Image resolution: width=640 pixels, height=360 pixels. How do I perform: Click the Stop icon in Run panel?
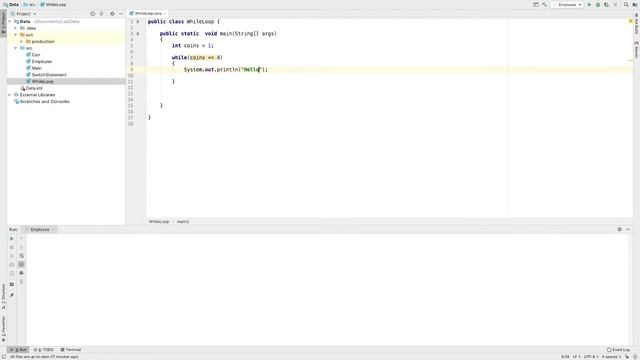tap(11, 247)
